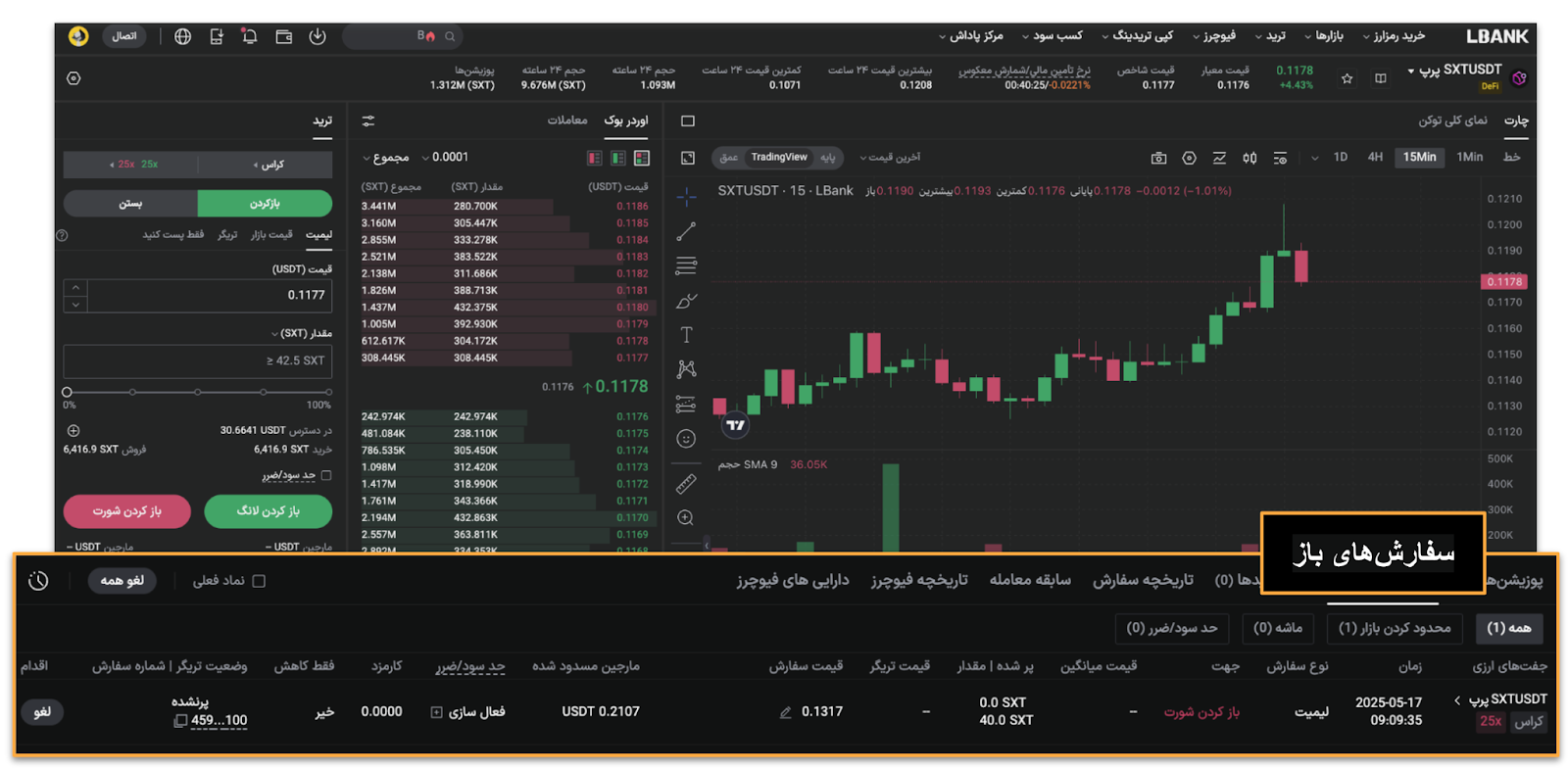Switch chart mode to TradingView
Image resolution: width=1568 pixels, height=769 pixels.
tap(779, 158)
